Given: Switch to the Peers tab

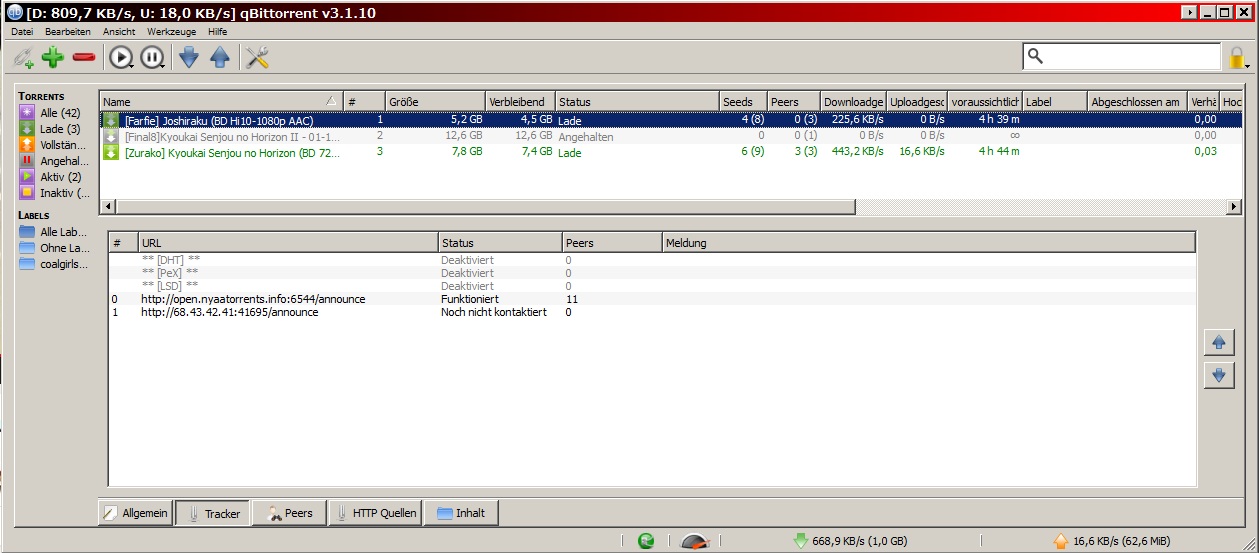Looking at the screenshot, I should coord(288,513).
